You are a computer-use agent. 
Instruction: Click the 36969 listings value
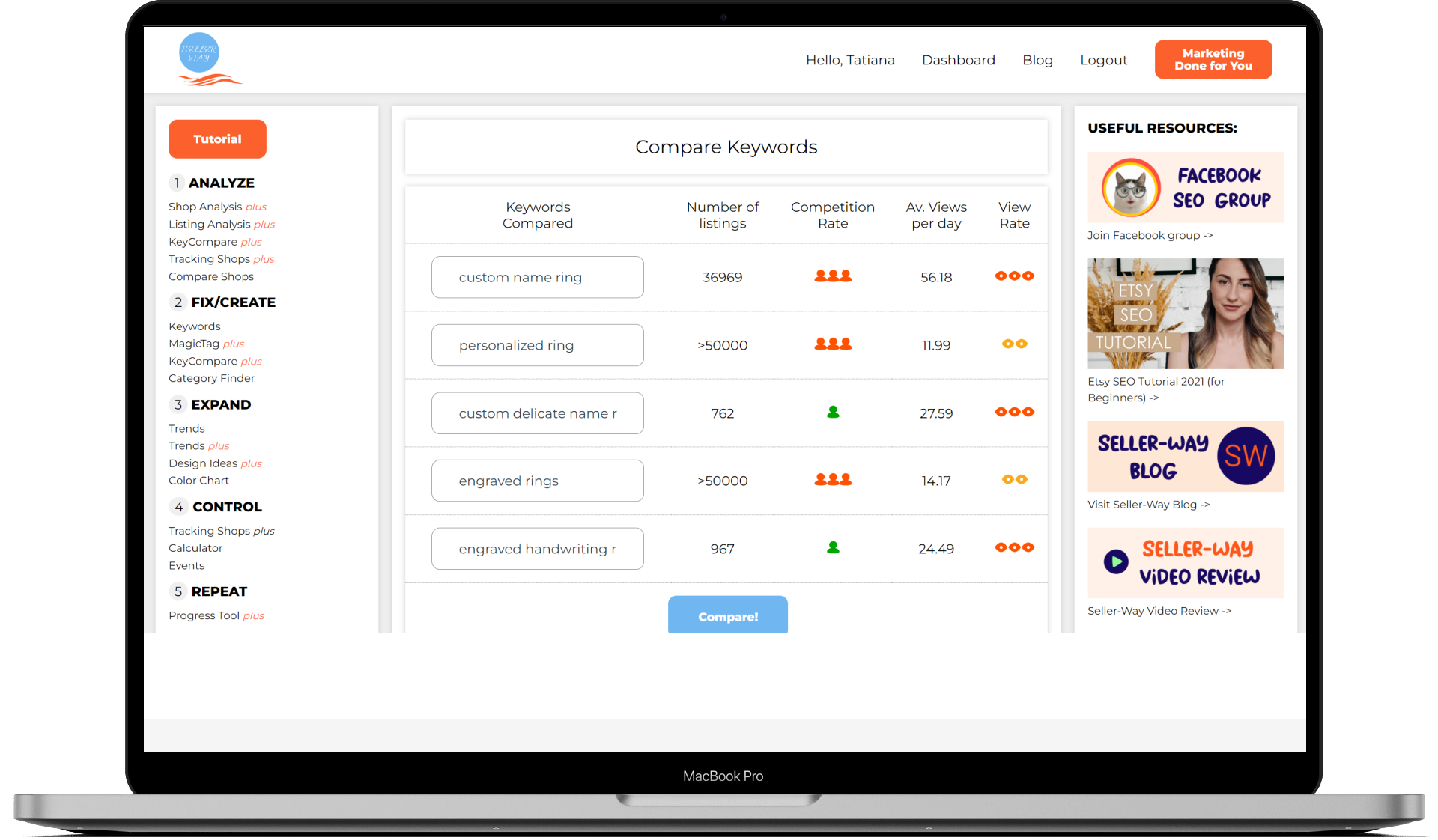click(722, 277)
